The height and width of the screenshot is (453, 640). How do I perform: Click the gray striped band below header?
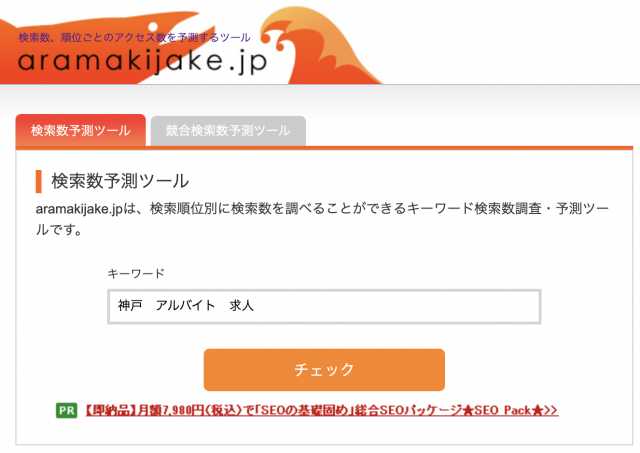(x=320, y=98)
